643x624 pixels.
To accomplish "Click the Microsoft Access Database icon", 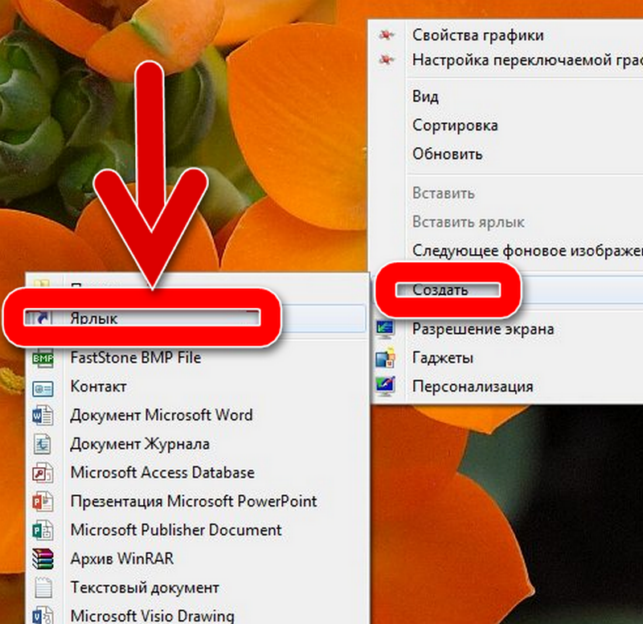I will pyautogui.click(x=43, y=473).
